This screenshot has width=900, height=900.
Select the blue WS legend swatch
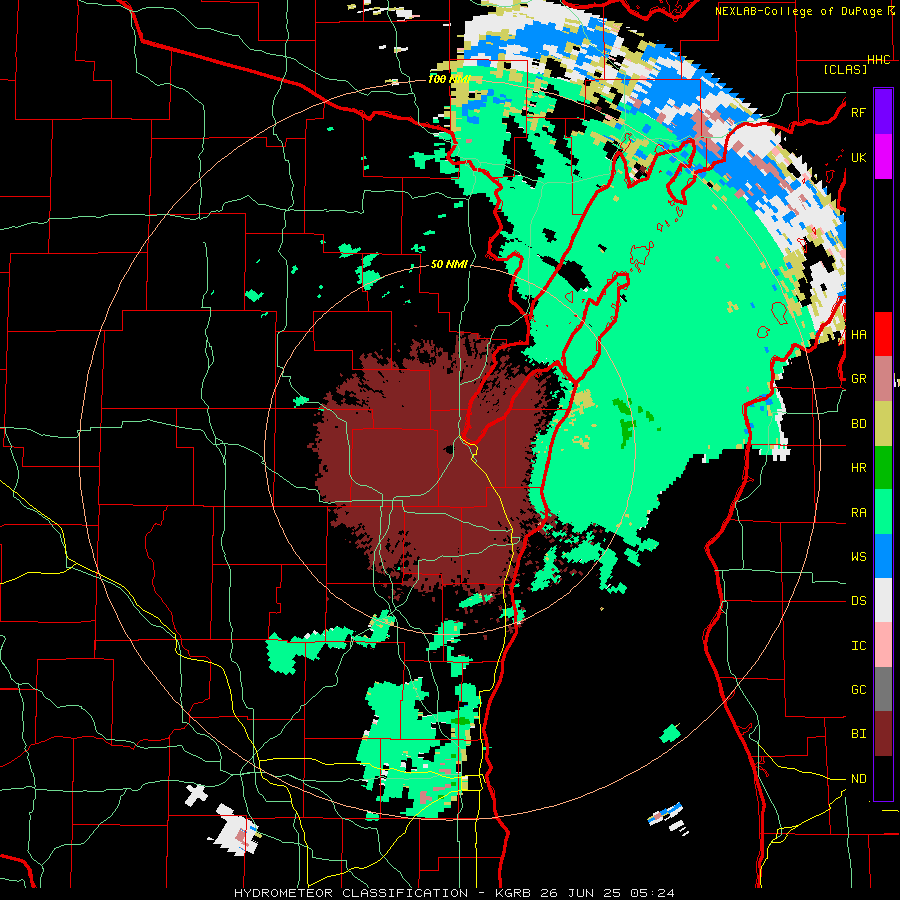883,556
